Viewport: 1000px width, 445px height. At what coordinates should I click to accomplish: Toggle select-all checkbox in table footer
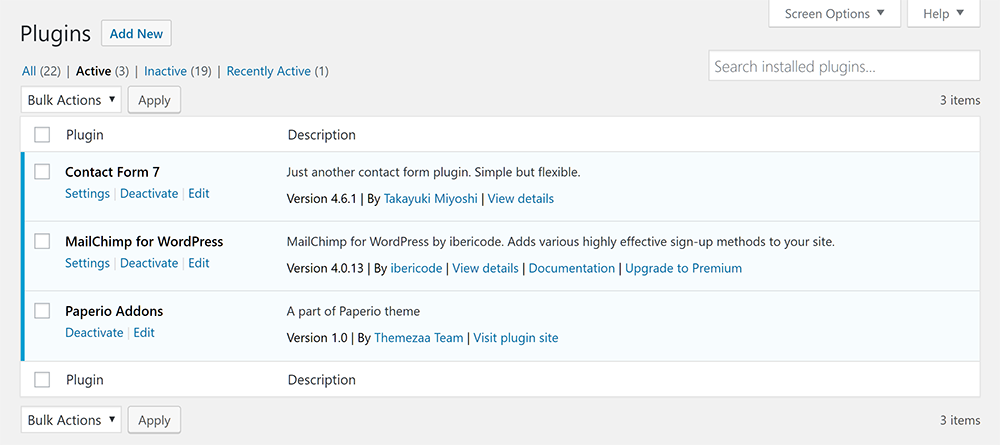tap(42, 379)
